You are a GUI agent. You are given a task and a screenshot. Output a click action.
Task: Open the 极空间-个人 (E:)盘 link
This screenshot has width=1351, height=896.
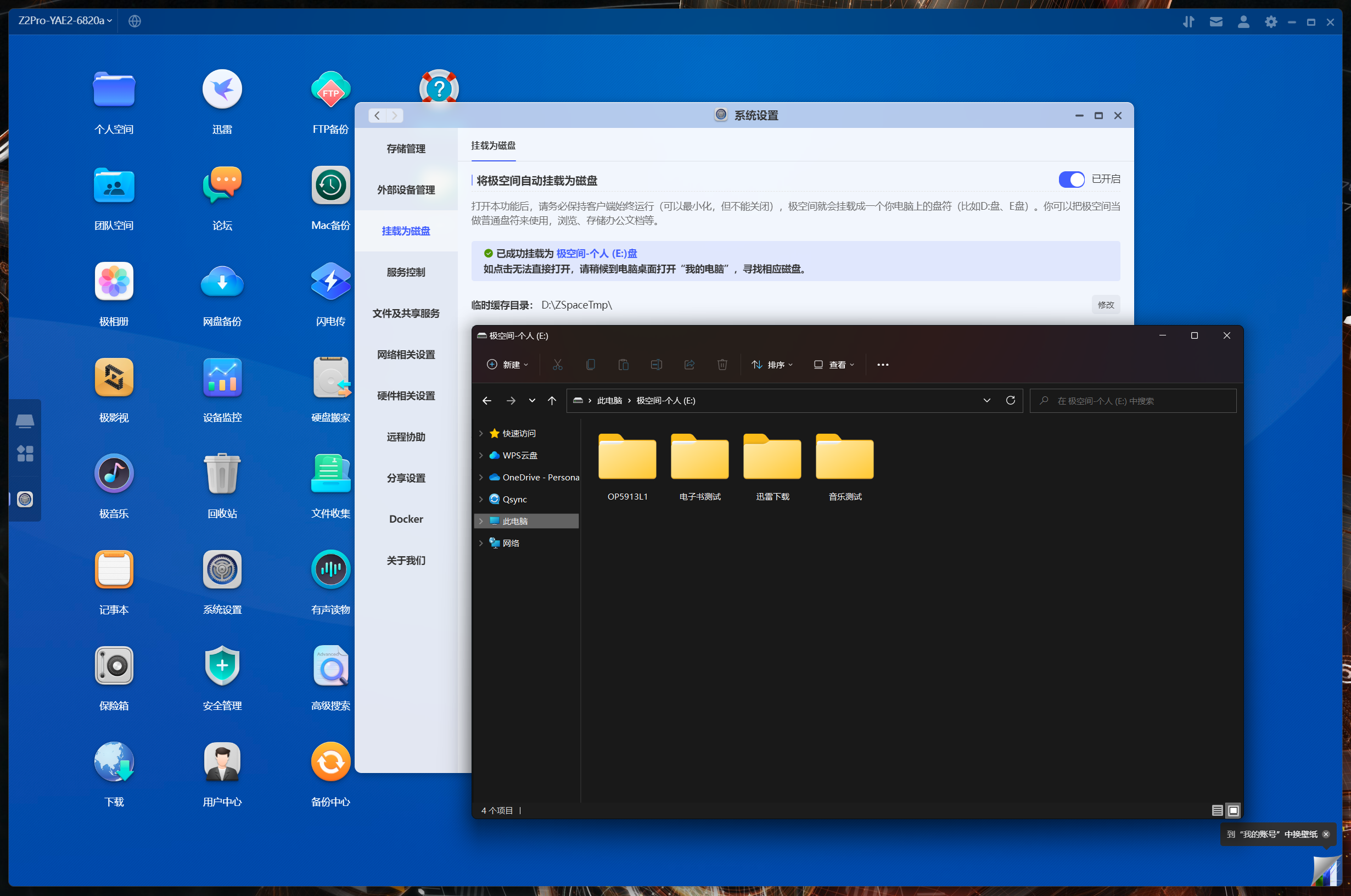(x=596, y=253)
